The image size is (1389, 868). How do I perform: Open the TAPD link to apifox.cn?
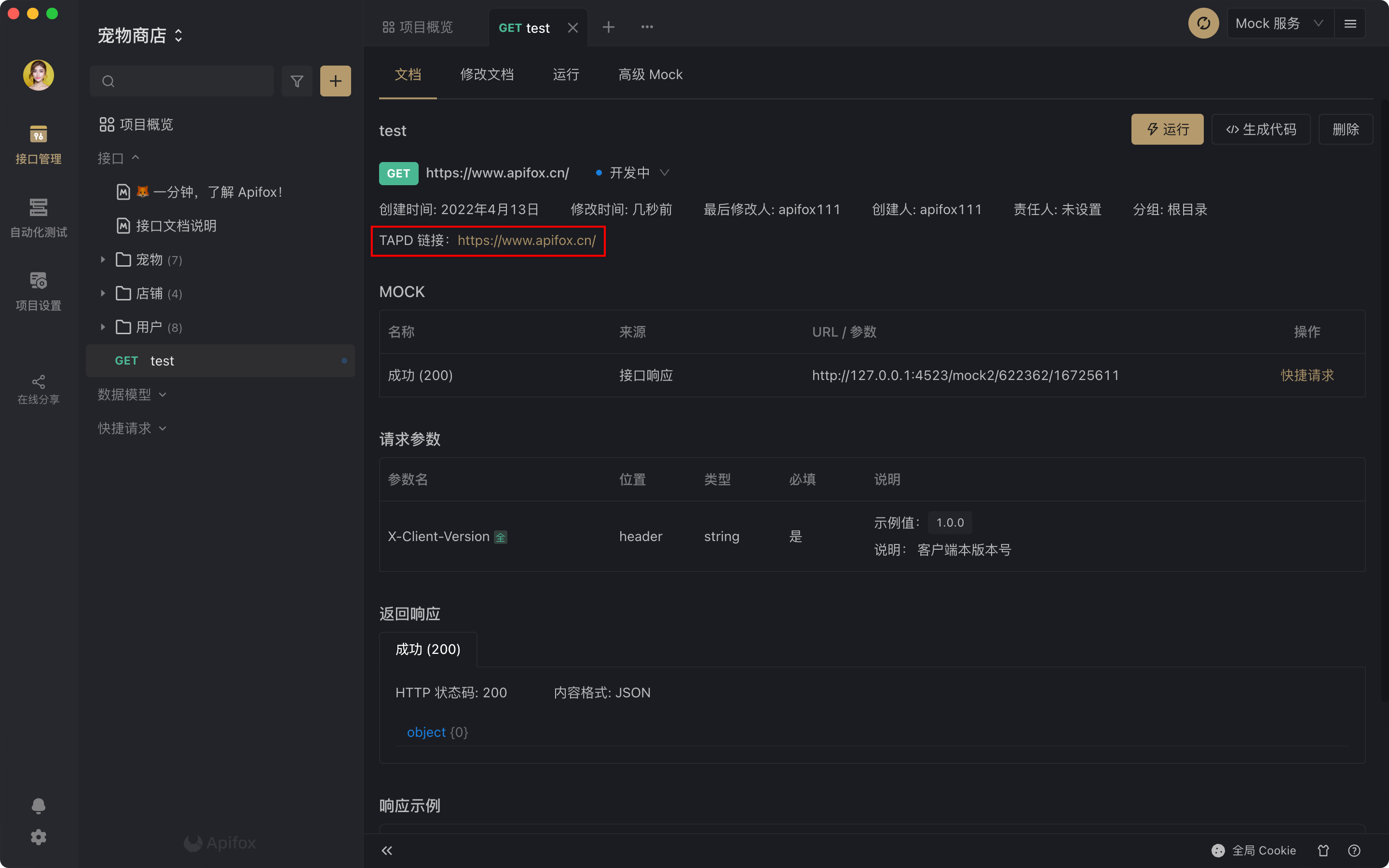[x=526, y=241]
